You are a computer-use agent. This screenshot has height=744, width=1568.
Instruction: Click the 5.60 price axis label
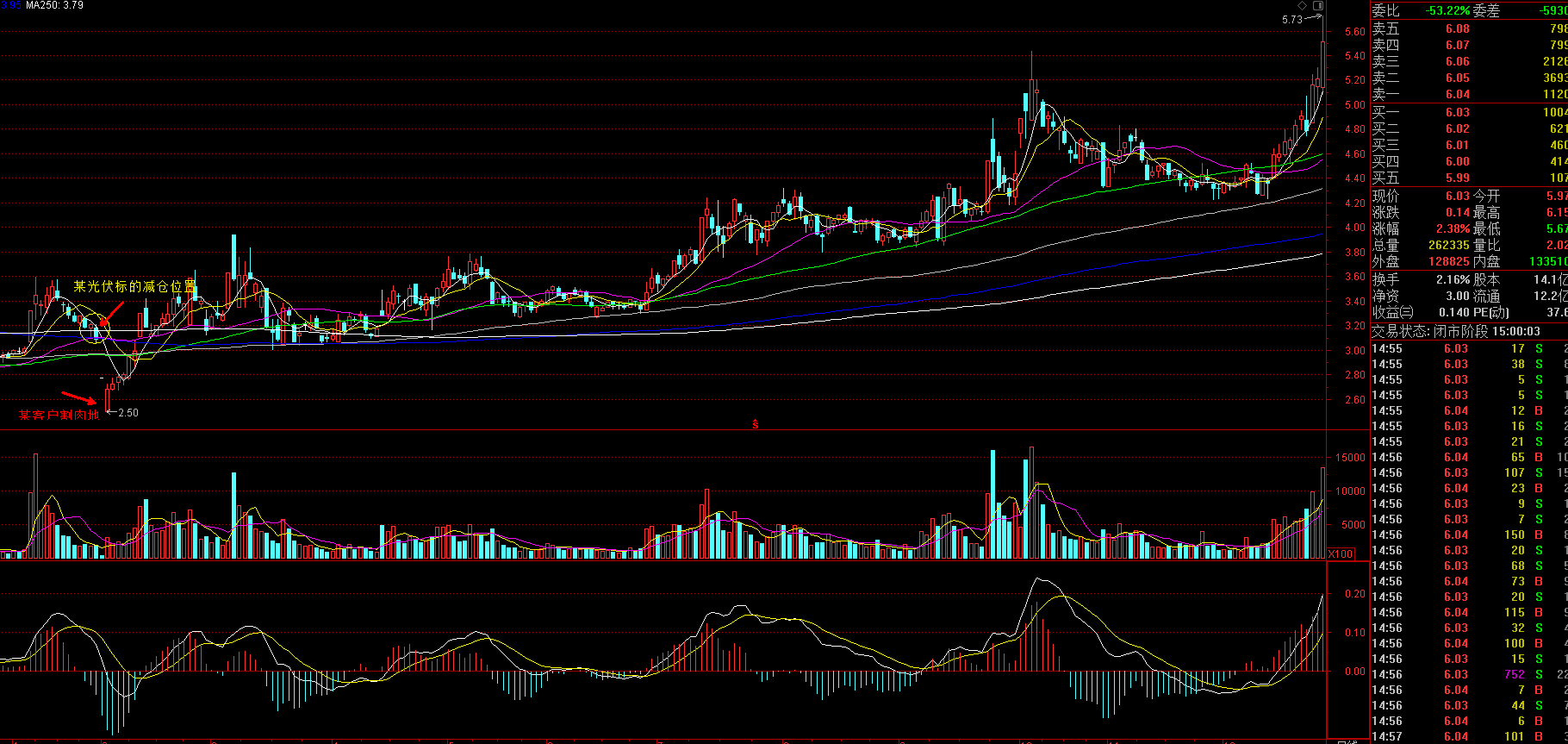tap(1354, 31)
